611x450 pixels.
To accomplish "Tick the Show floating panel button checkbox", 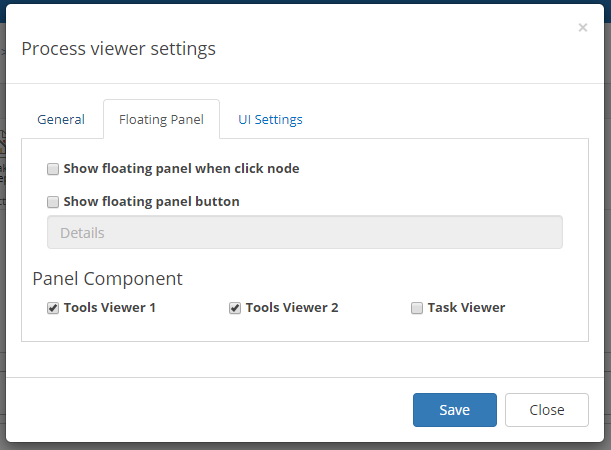I will [x=53, y=202].
